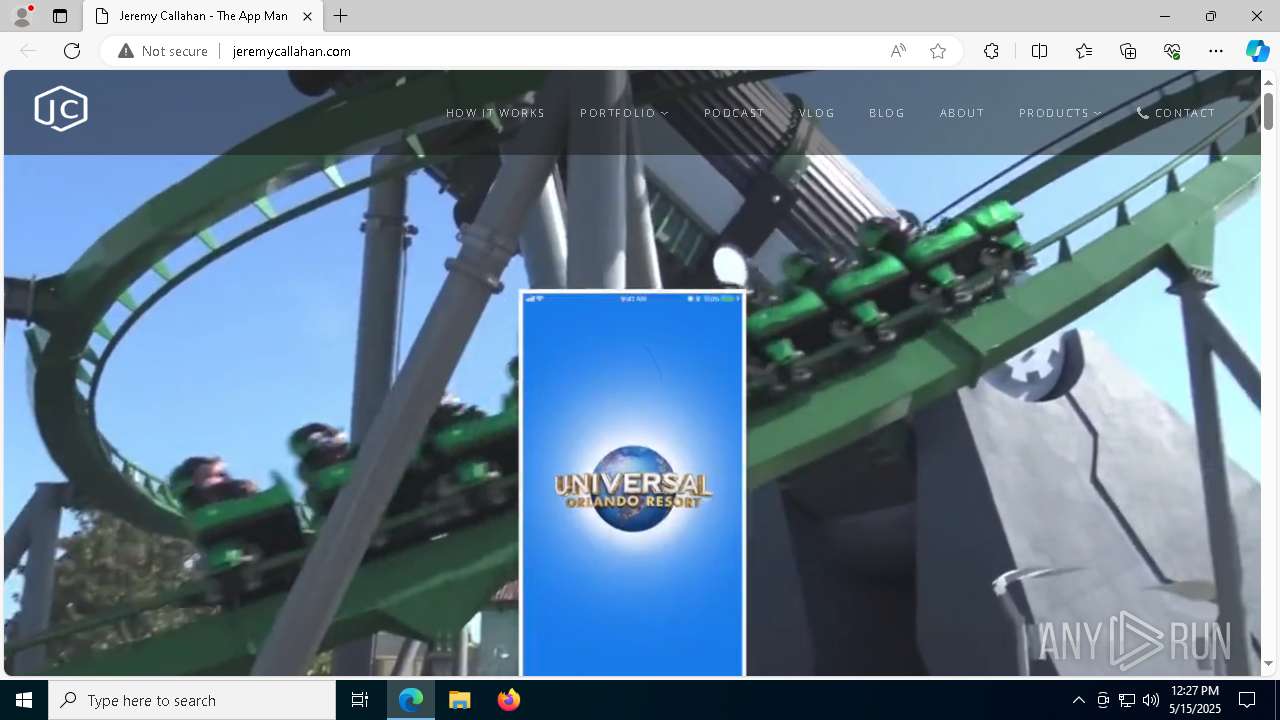
Task: Open tab actions menu icon
Action: pos(60,16)
